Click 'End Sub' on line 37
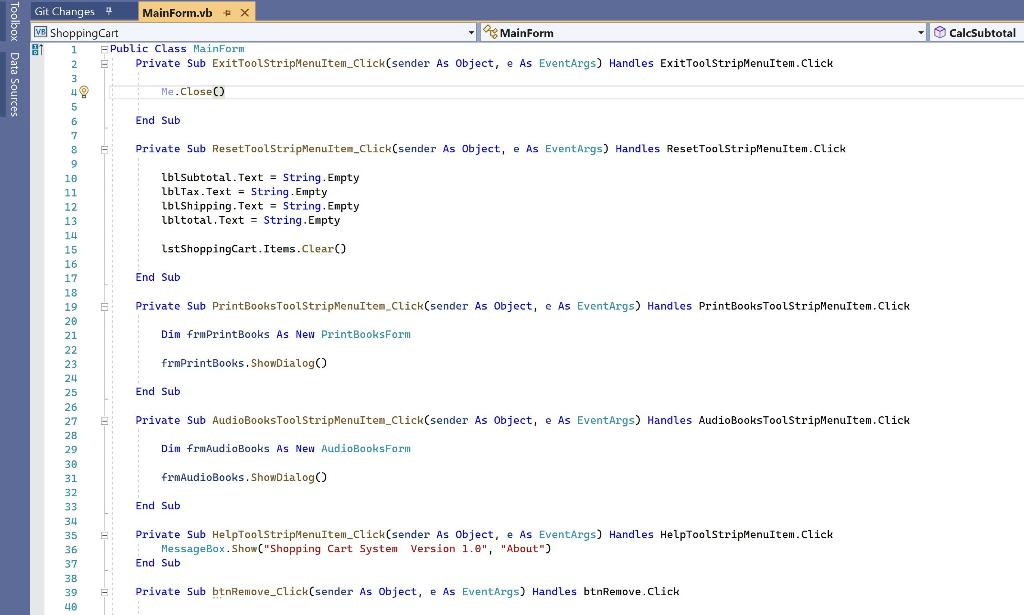 158,563
